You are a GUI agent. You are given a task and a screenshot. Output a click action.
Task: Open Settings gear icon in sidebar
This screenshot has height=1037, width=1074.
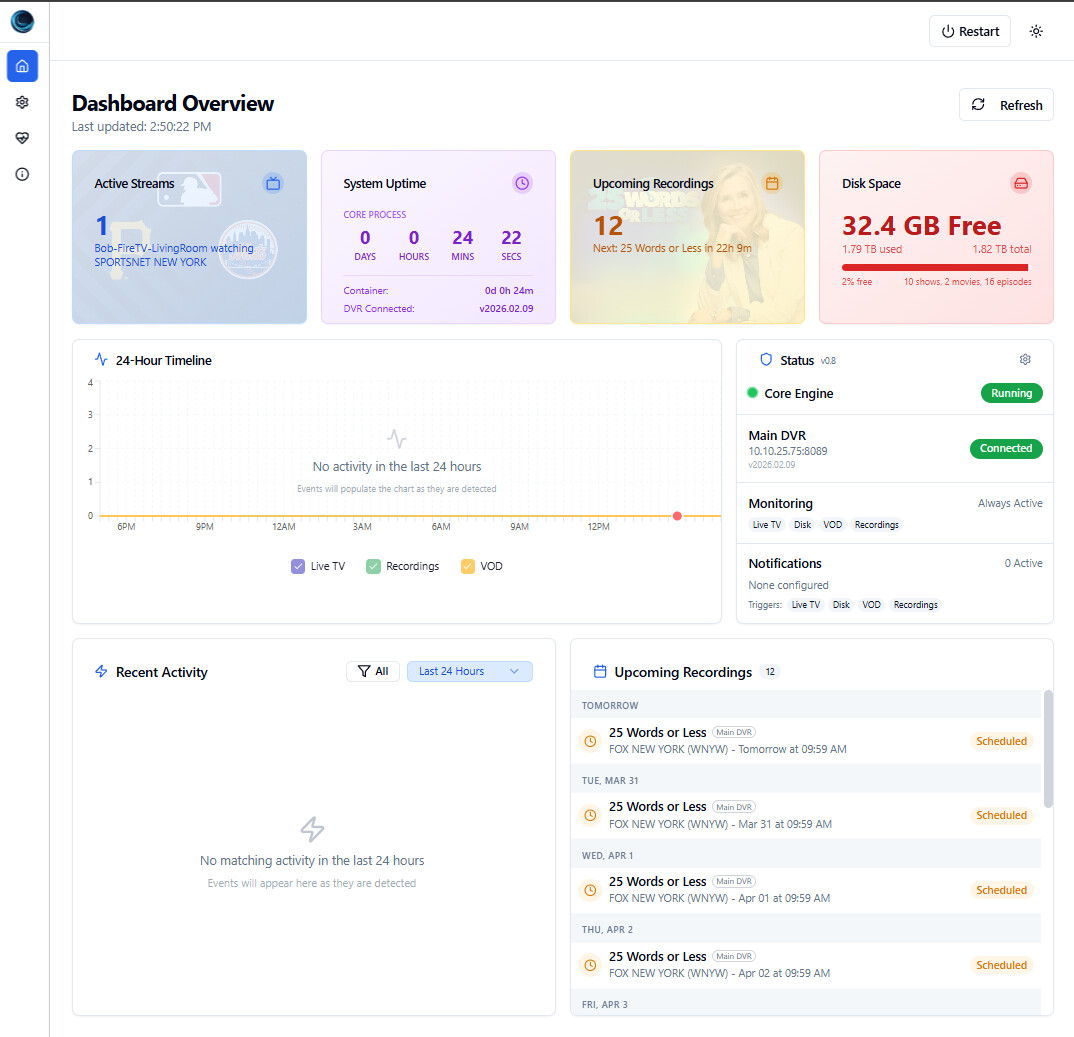(x=22, y=102)
